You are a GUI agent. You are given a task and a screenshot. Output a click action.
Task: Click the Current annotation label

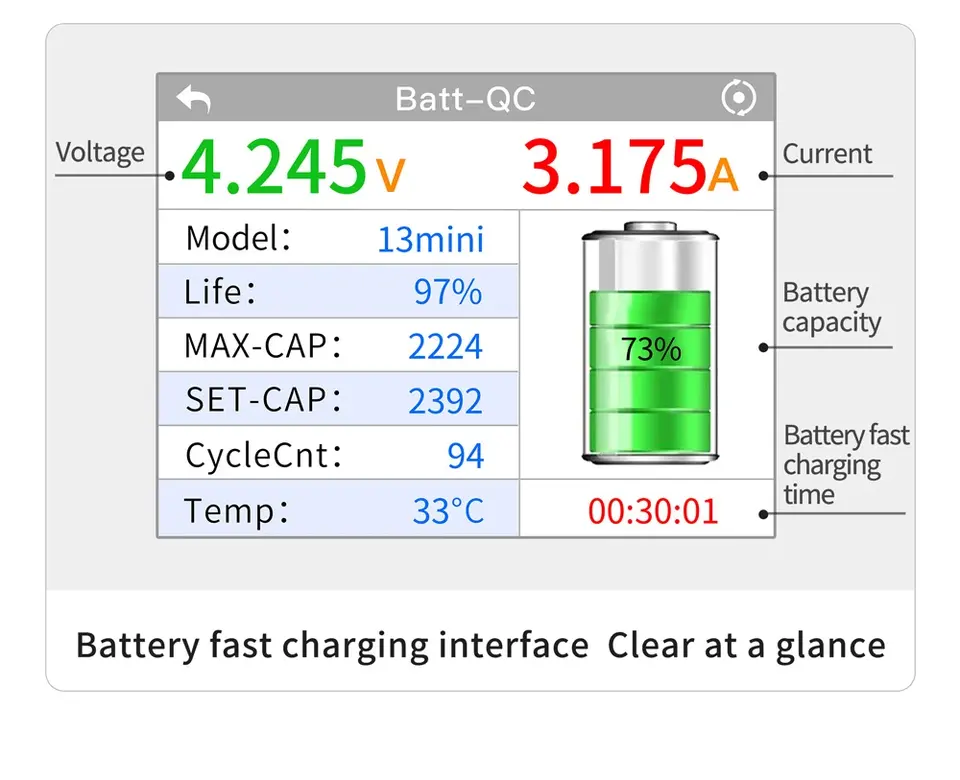pyautogui.click(x=827, y=154)
